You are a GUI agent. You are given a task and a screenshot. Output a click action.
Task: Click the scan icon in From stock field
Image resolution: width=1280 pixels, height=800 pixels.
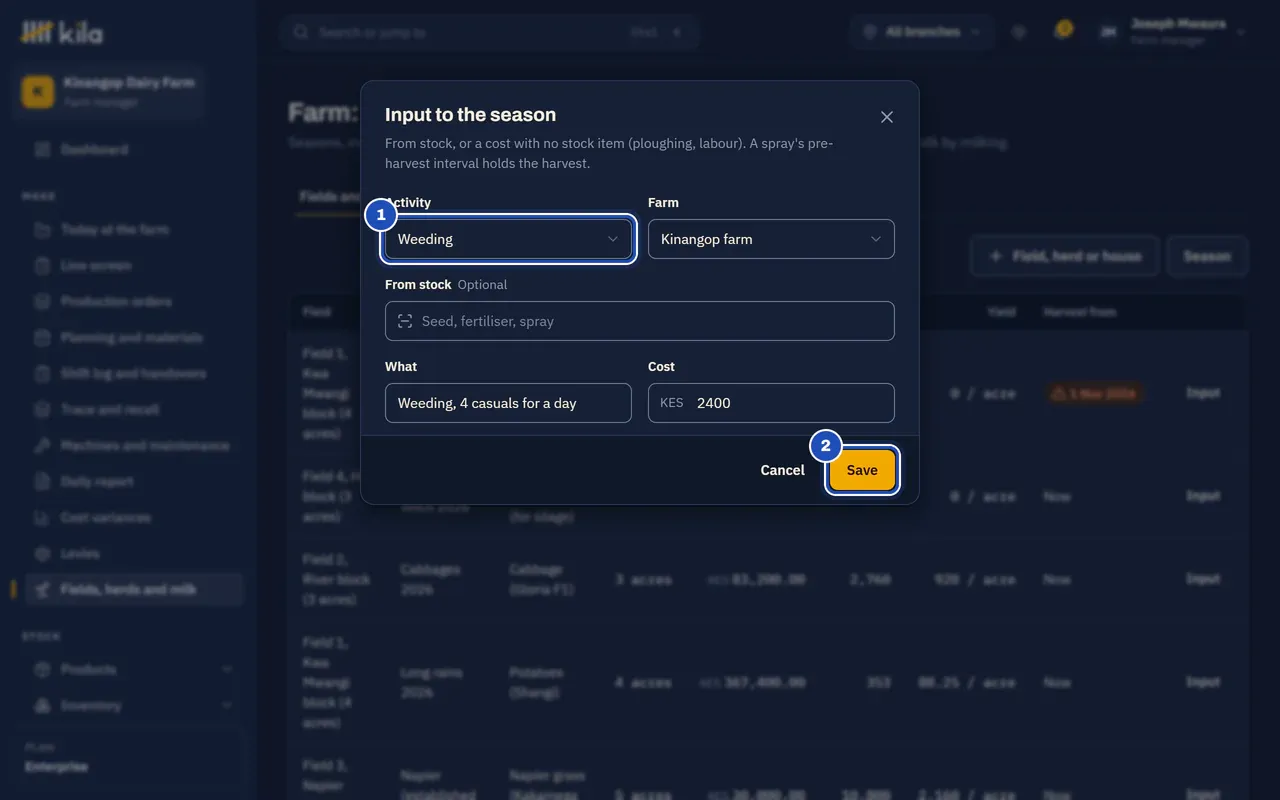point(405,321)
